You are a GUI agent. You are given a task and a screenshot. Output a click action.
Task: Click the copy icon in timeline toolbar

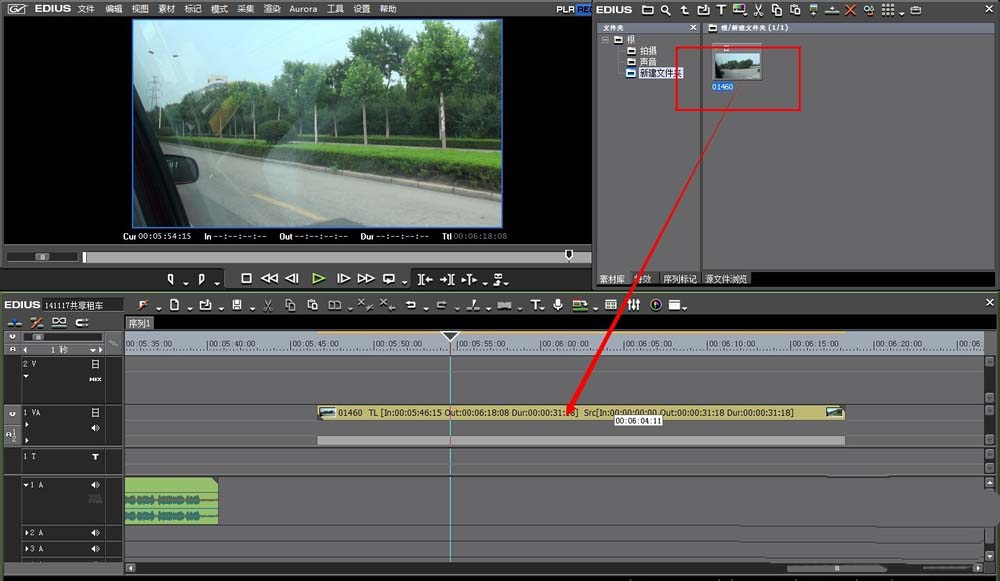[290, 305]
